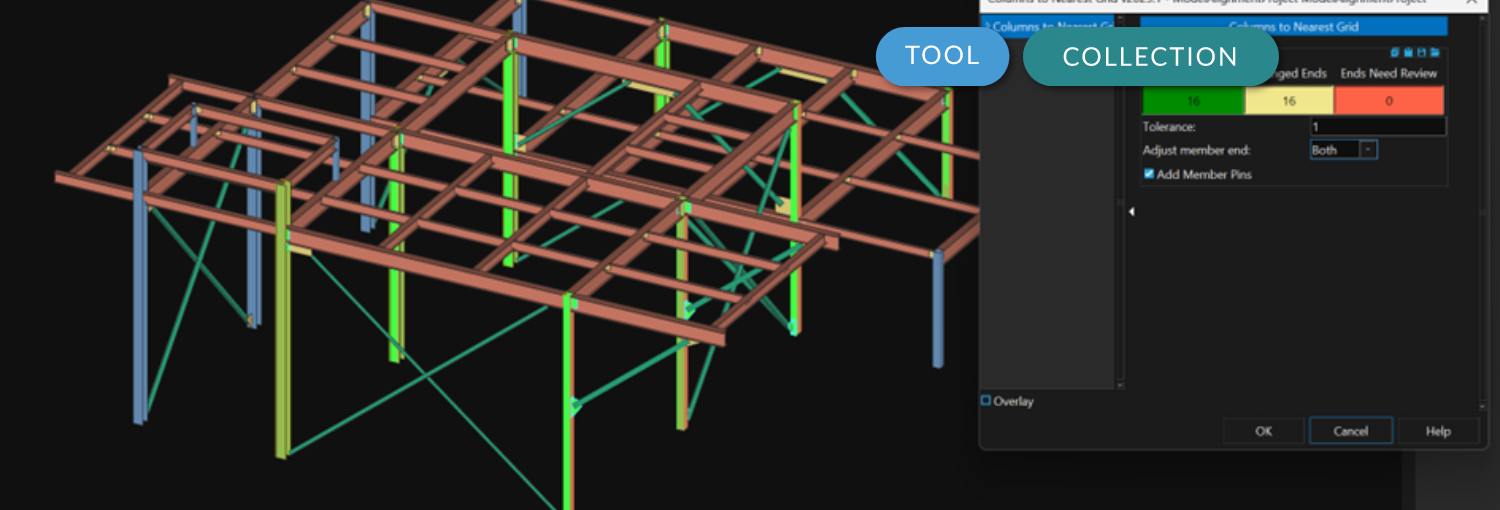1500x510 pixels.
Task: Close the Columns to Nearest Grid dialog
Action: 1471,3
